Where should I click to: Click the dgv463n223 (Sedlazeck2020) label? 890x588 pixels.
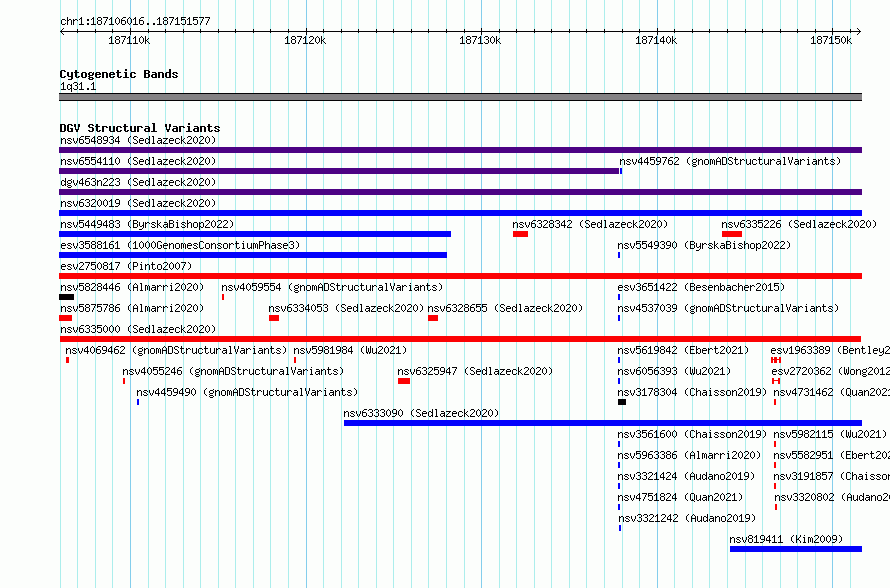coord(138,182)
